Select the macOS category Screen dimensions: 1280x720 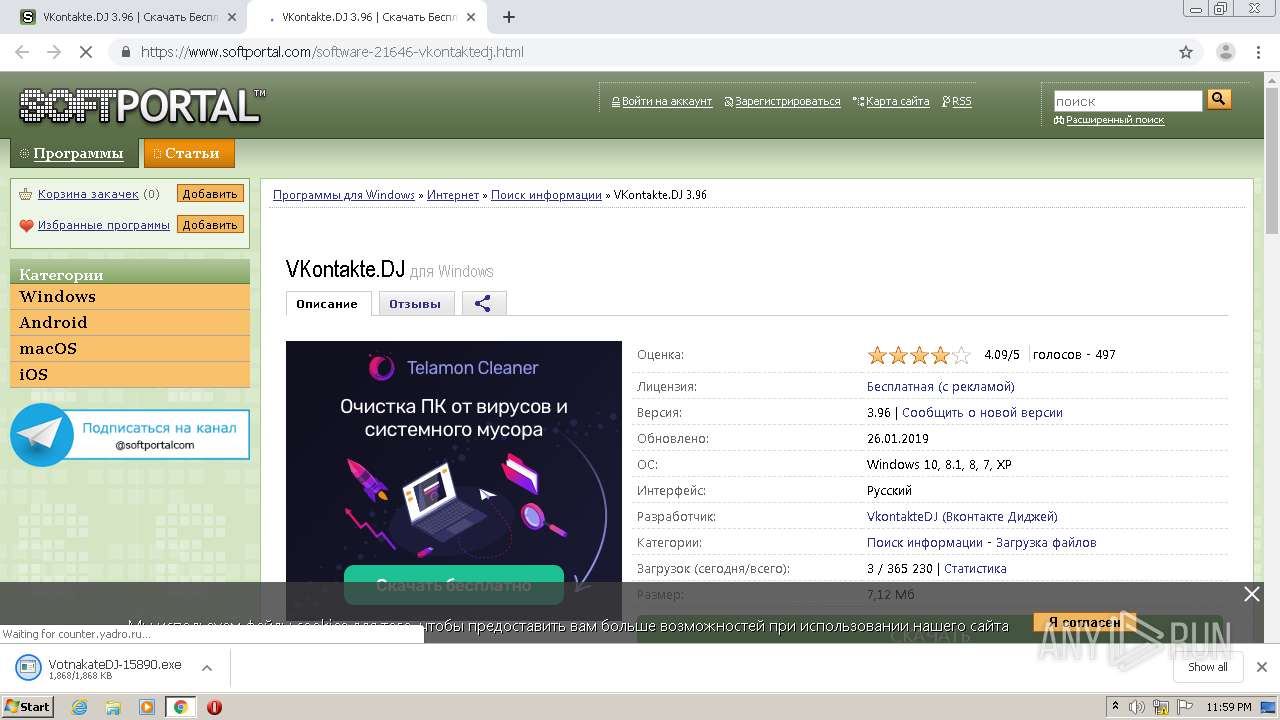coord(130,349)
